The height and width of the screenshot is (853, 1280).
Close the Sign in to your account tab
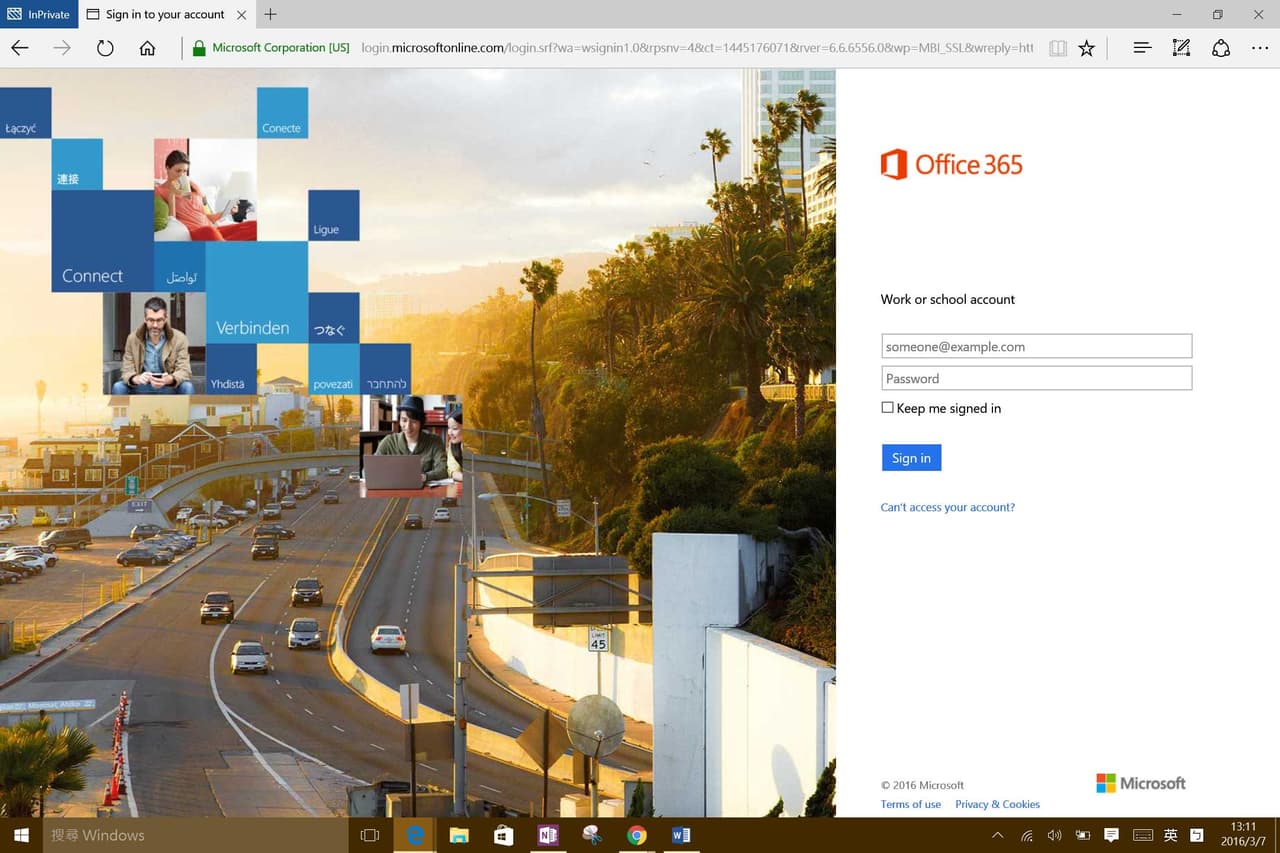tap(241, 14)
